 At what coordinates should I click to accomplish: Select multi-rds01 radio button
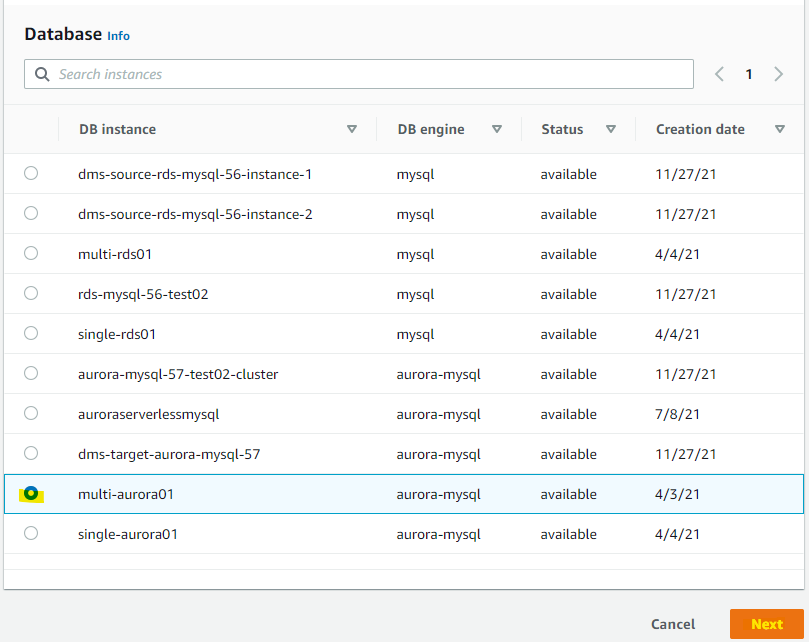pos(31,253)
